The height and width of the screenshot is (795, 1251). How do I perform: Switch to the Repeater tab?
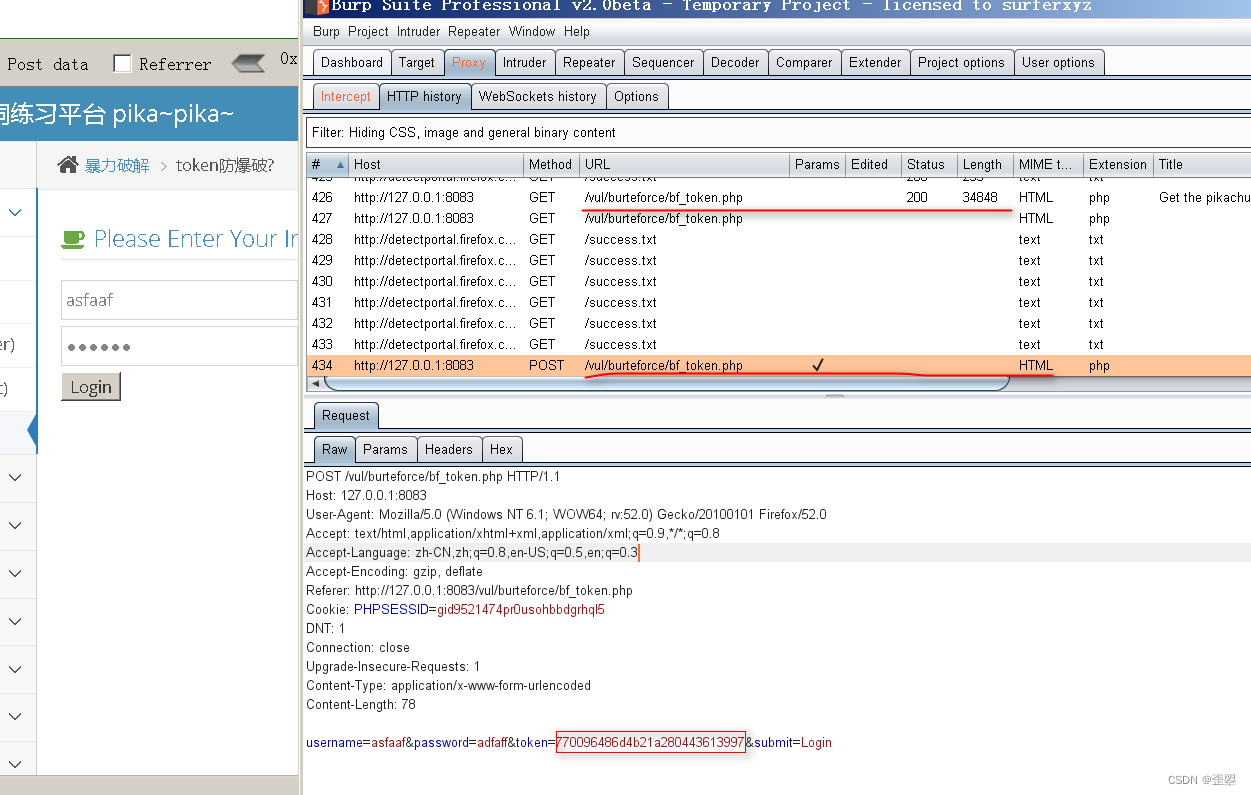click(589, 62)
